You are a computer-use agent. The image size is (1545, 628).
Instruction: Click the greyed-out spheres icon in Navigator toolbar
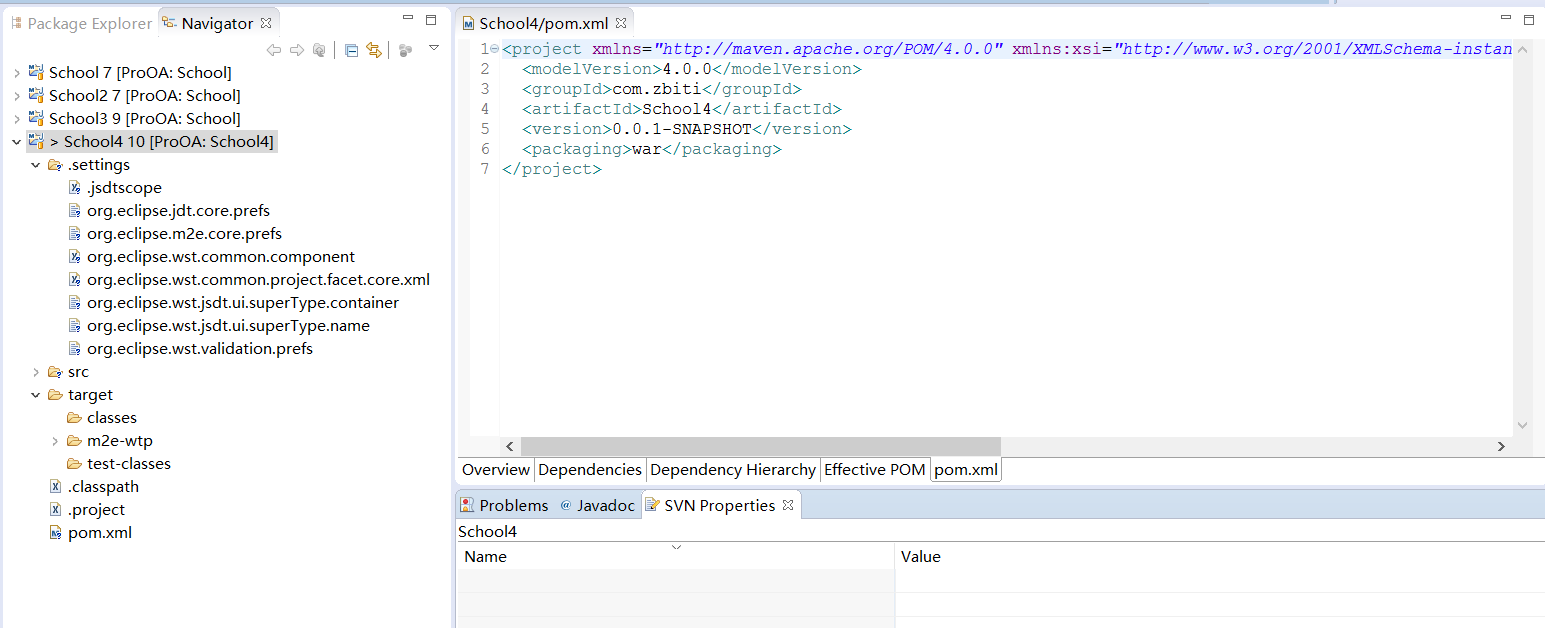[405, 50]
